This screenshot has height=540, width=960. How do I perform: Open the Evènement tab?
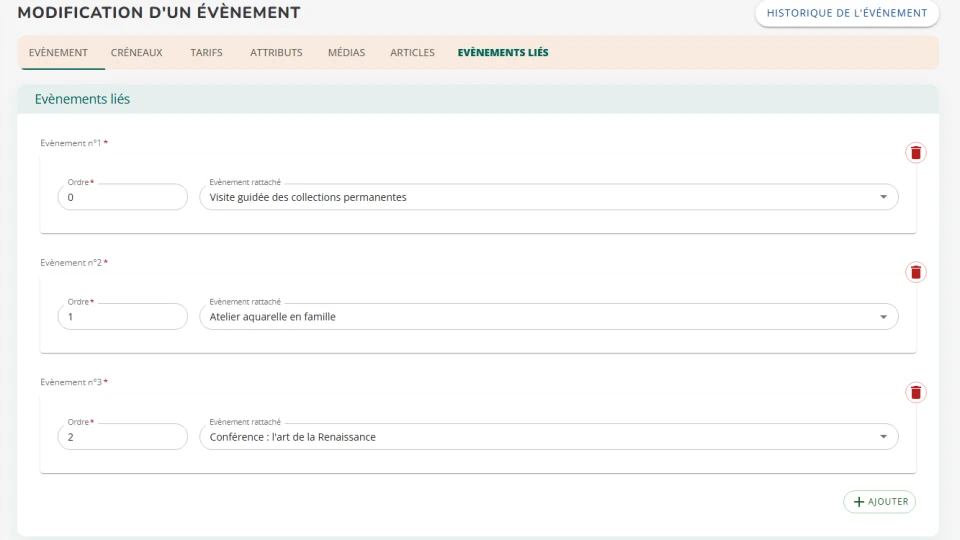[58, 53]
